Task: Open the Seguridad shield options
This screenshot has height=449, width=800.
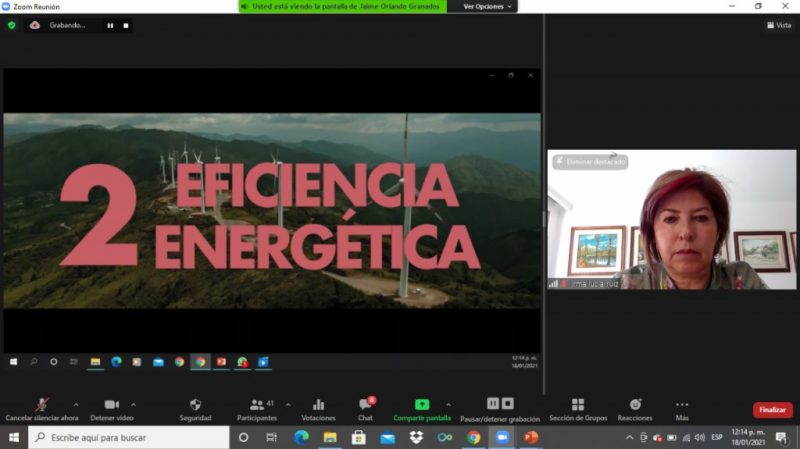Action: (x=195, y=408)
